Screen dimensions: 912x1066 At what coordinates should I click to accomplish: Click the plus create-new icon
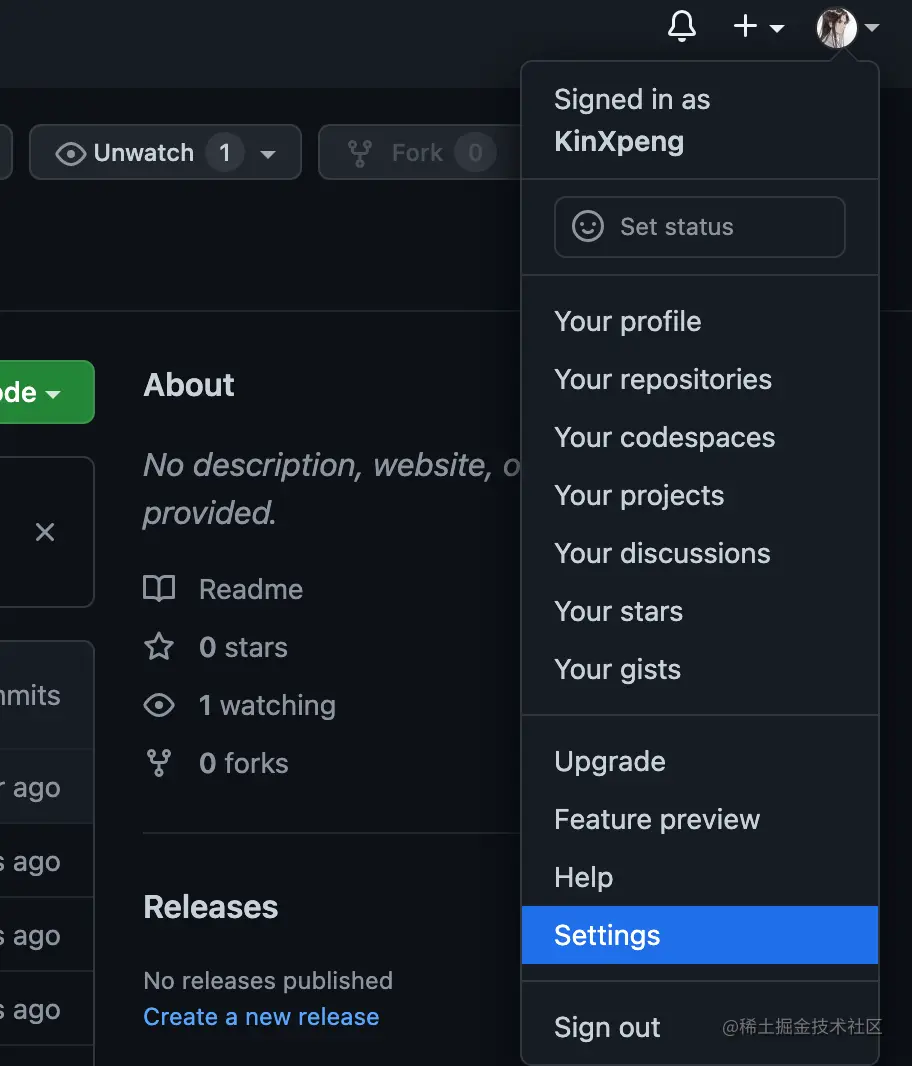[x=746, y=27]
